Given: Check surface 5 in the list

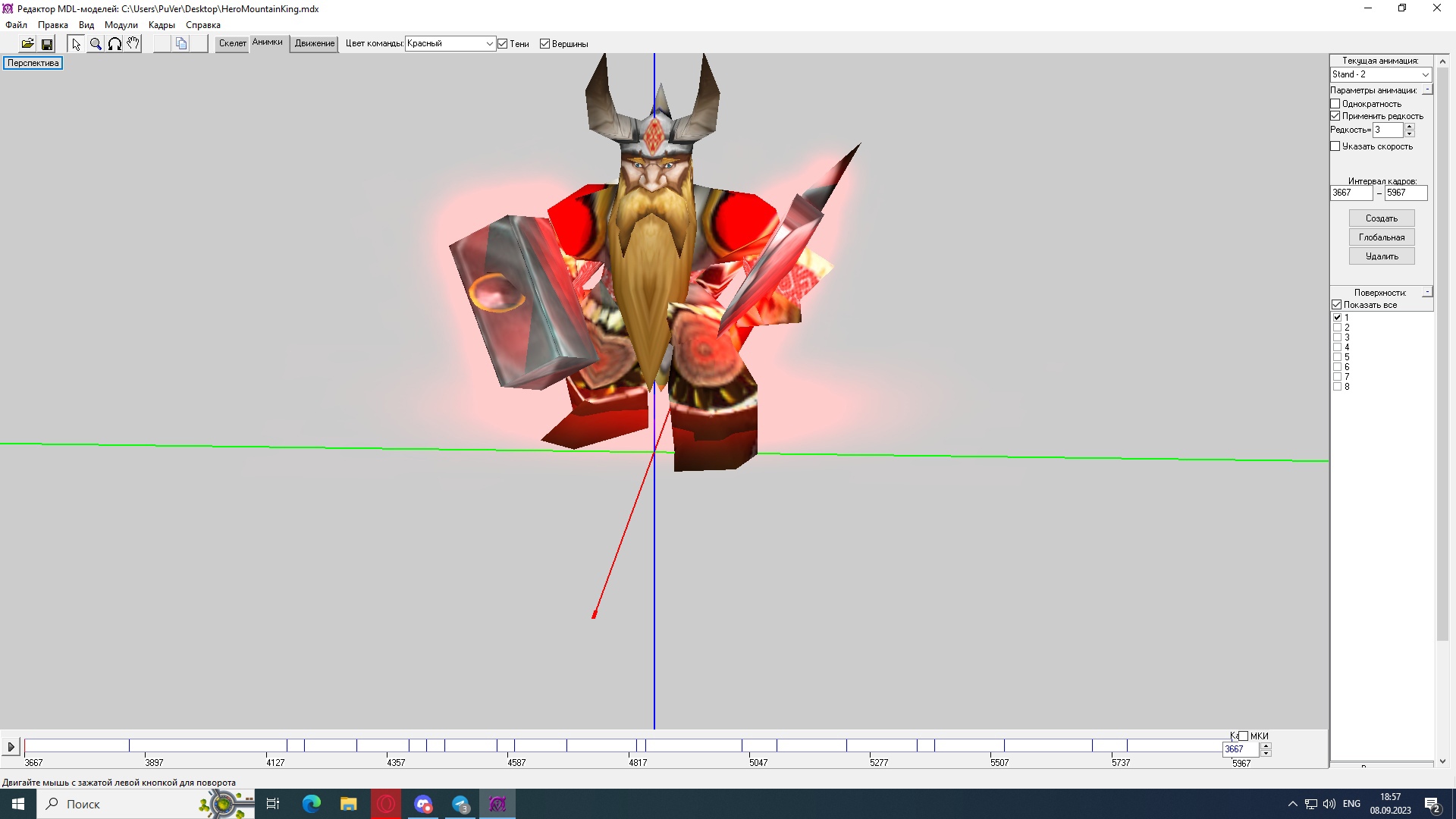Looking at the screenshot, I should (x=1338, y=357).
